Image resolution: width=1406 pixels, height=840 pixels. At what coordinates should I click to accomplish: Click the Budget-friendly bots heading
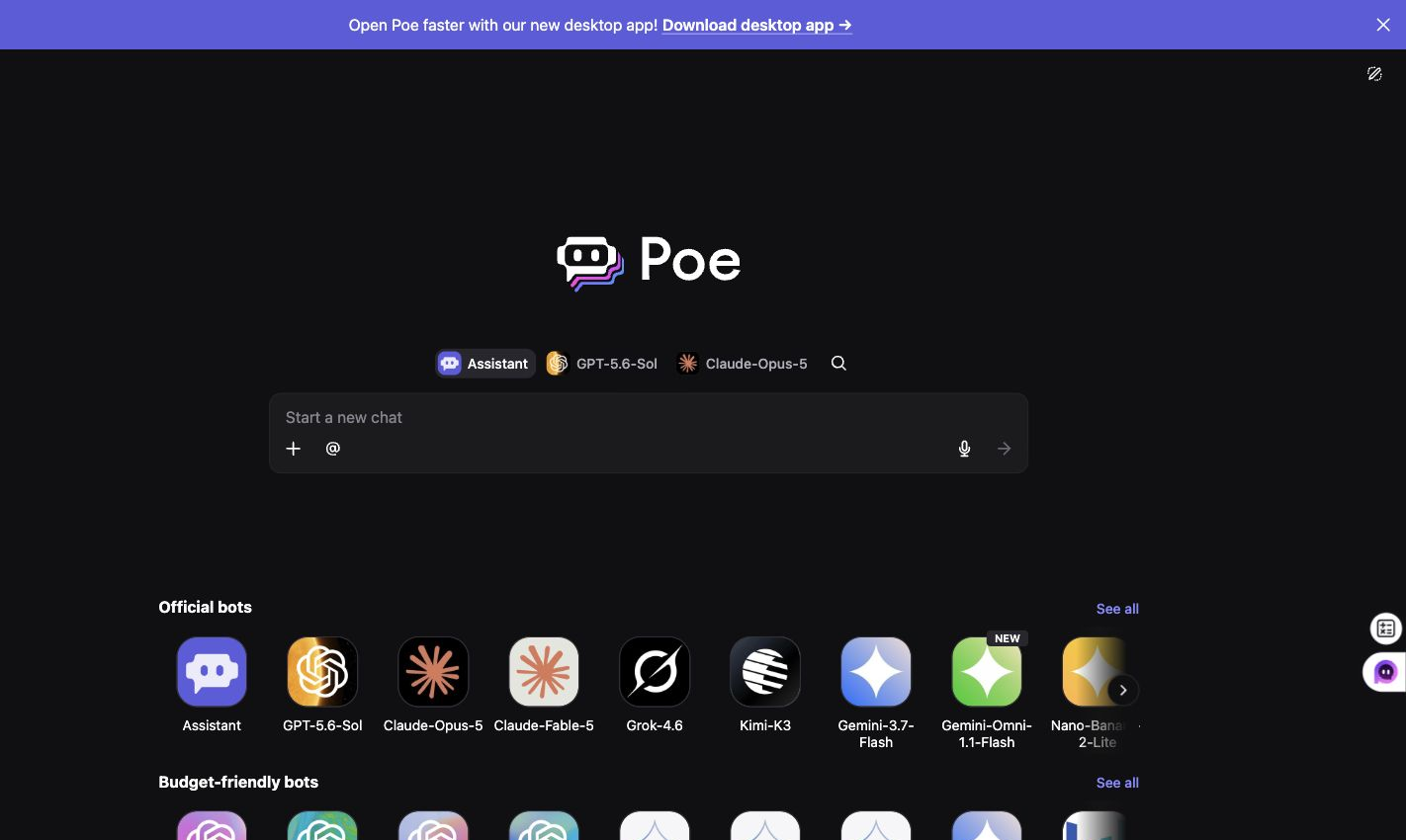coord(238,782)
